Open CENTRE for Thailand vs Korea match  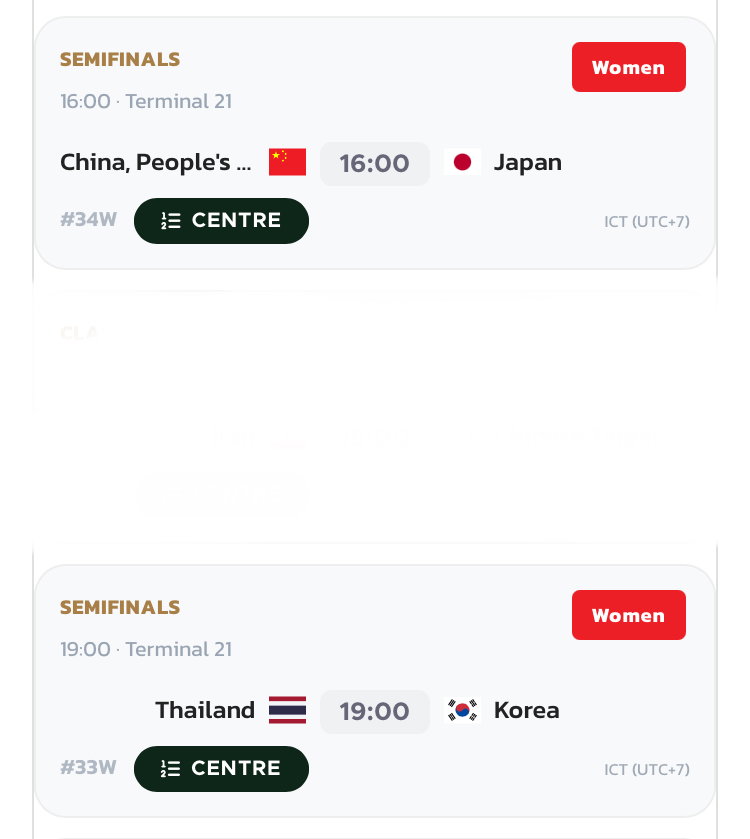(221, 769)
